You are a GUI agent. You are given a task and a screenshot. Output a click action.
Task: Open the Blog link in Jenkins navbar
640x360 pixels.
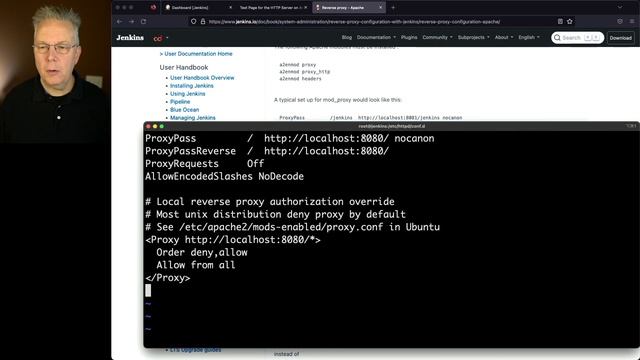347,38
